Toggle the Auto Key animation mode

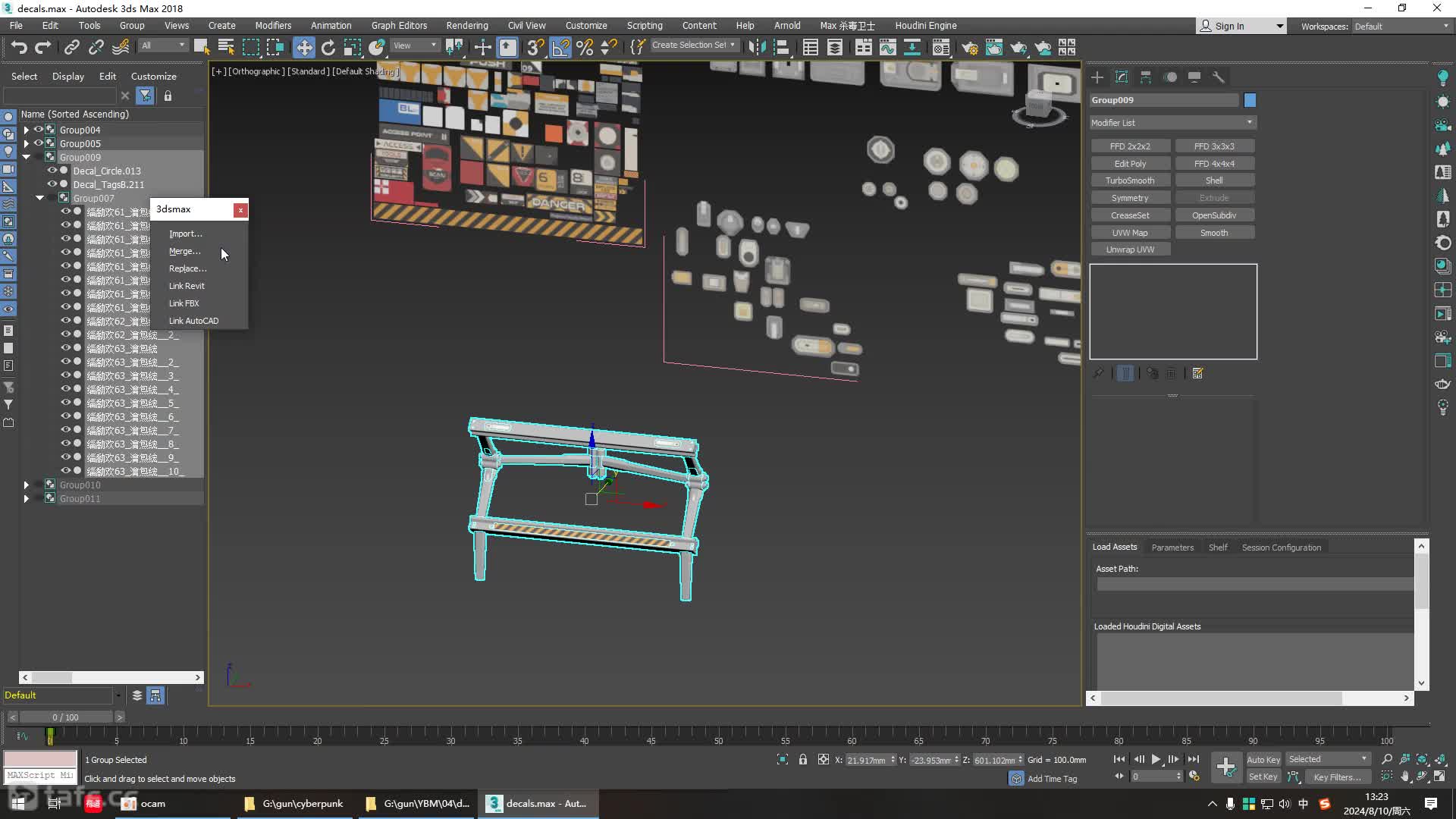point(1263,760)
